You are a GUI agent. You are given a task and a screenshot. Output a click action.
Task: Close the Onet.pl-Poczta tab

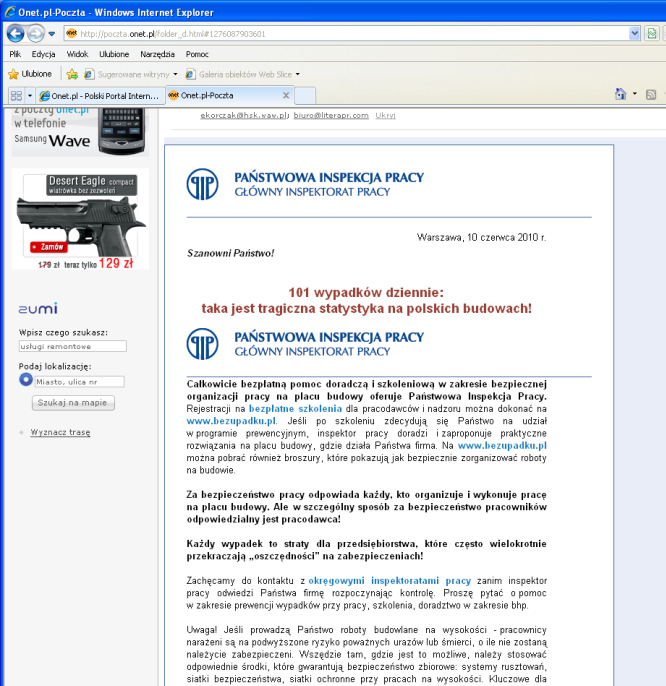[x=286, y=95]
